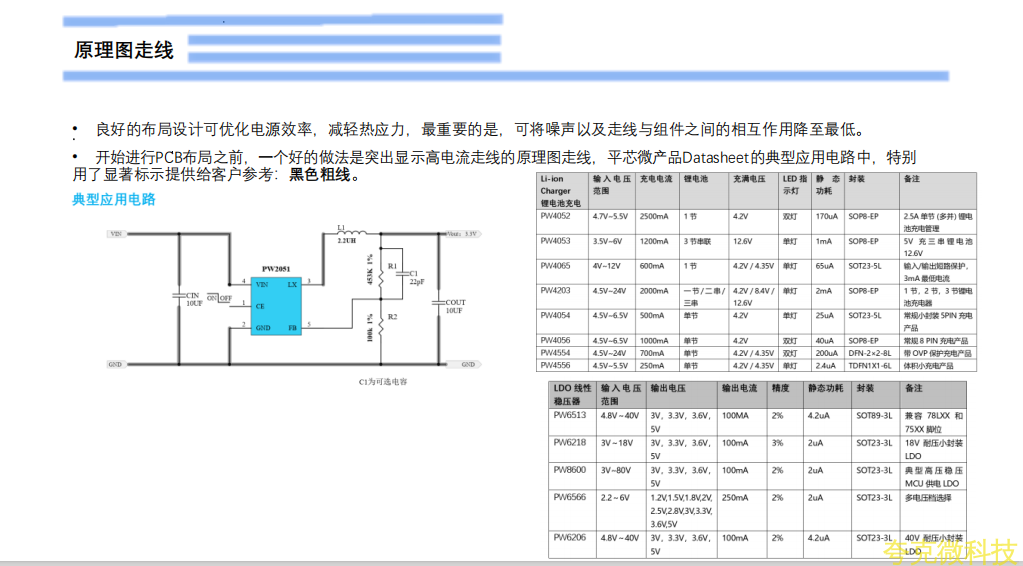Click the Vout 3.3V output terminal label
This screenshot has width=1023, height=566.
462,233
